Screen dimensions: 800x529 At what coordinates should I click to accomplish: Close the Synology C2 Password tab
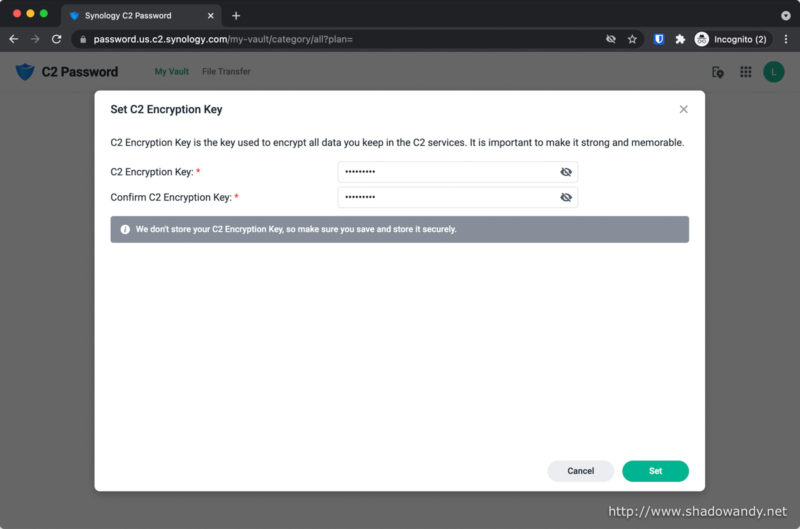pyautogui.click(x=211, y=16)
